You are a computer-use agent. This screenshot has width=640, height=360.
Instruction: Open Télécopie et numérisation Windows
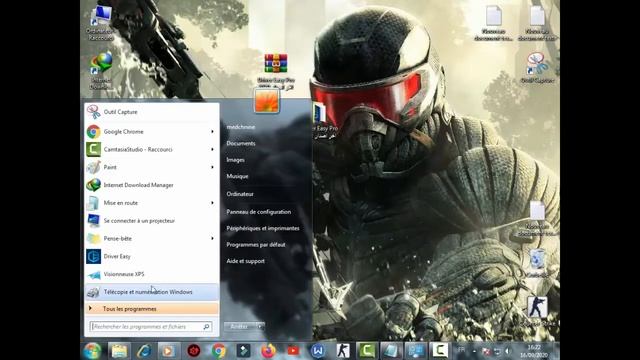[151, 292]
